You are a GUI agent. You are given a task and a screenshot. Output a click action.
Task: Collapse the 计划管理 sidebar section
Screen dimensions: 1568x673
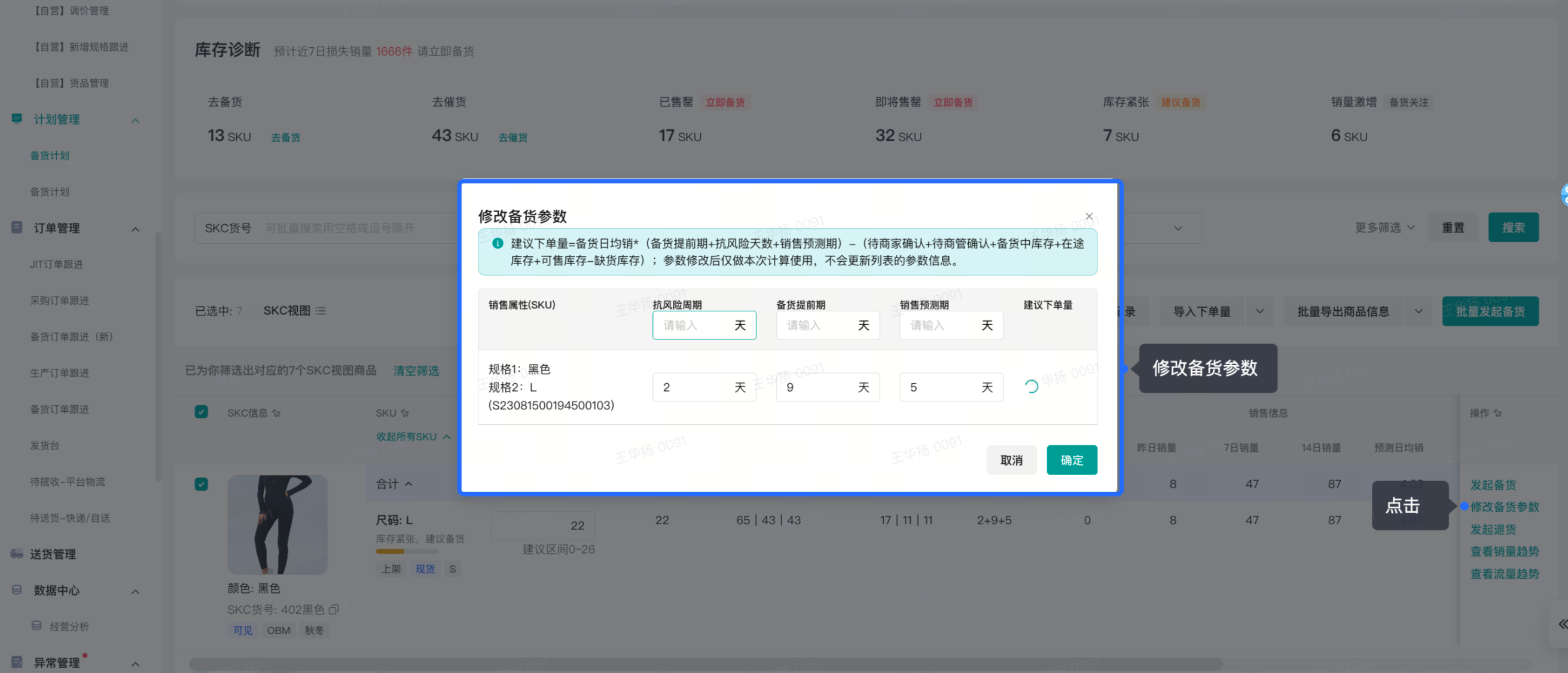[x=135, y=120]
